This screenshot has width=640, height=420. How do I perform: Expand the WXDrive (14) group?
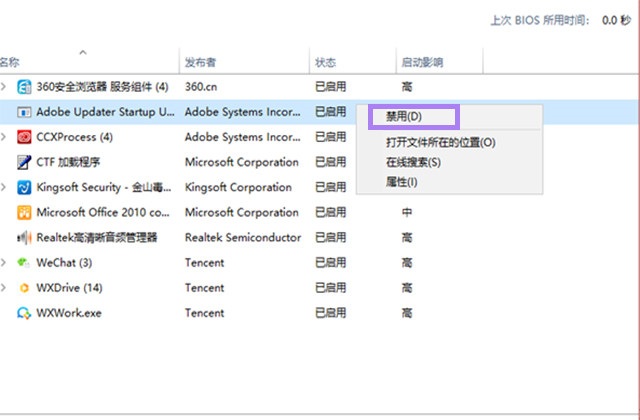coord(5,288)
